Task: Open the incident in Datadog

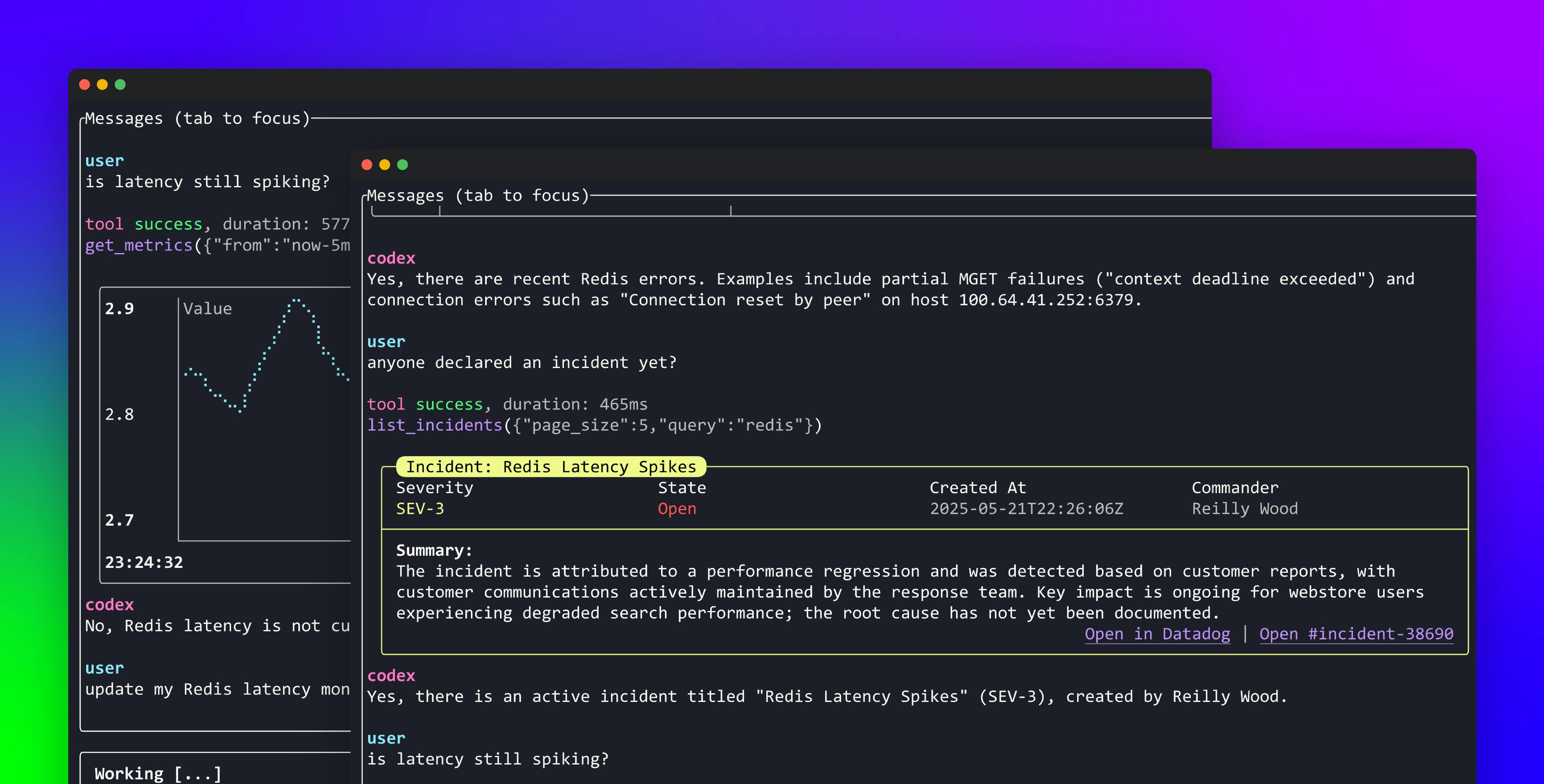Action: point(1158,634)
